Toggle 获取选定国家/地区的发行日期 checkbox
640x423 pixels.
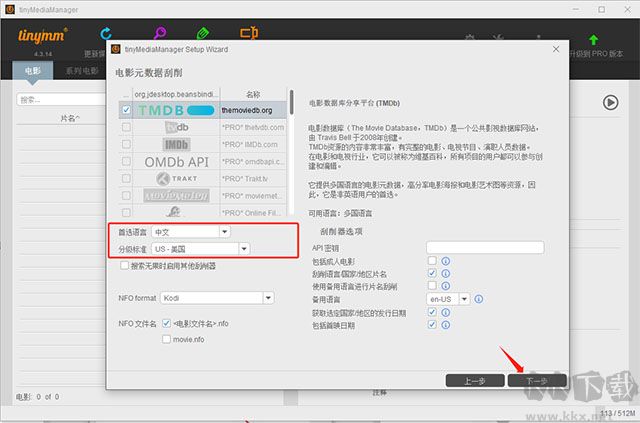(x=432, y=312)
